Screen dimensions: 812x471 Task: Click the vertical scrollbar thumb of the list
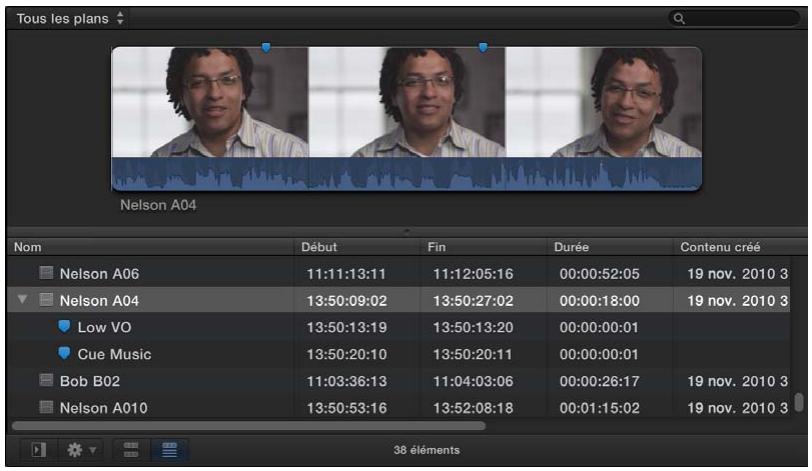tap(799, 402)
